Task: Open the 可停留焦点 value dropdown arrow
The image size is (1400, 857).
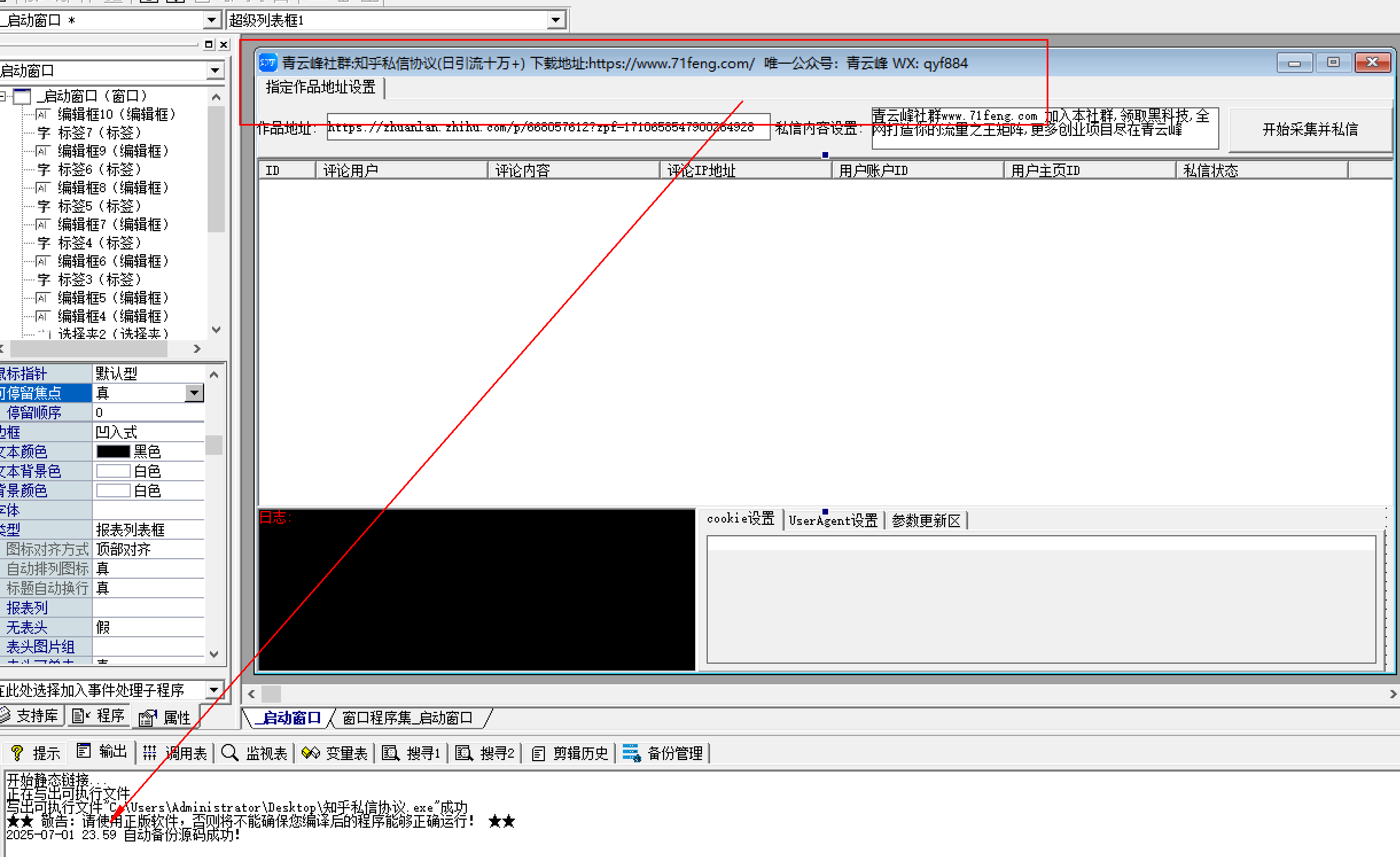Action: 194,393
